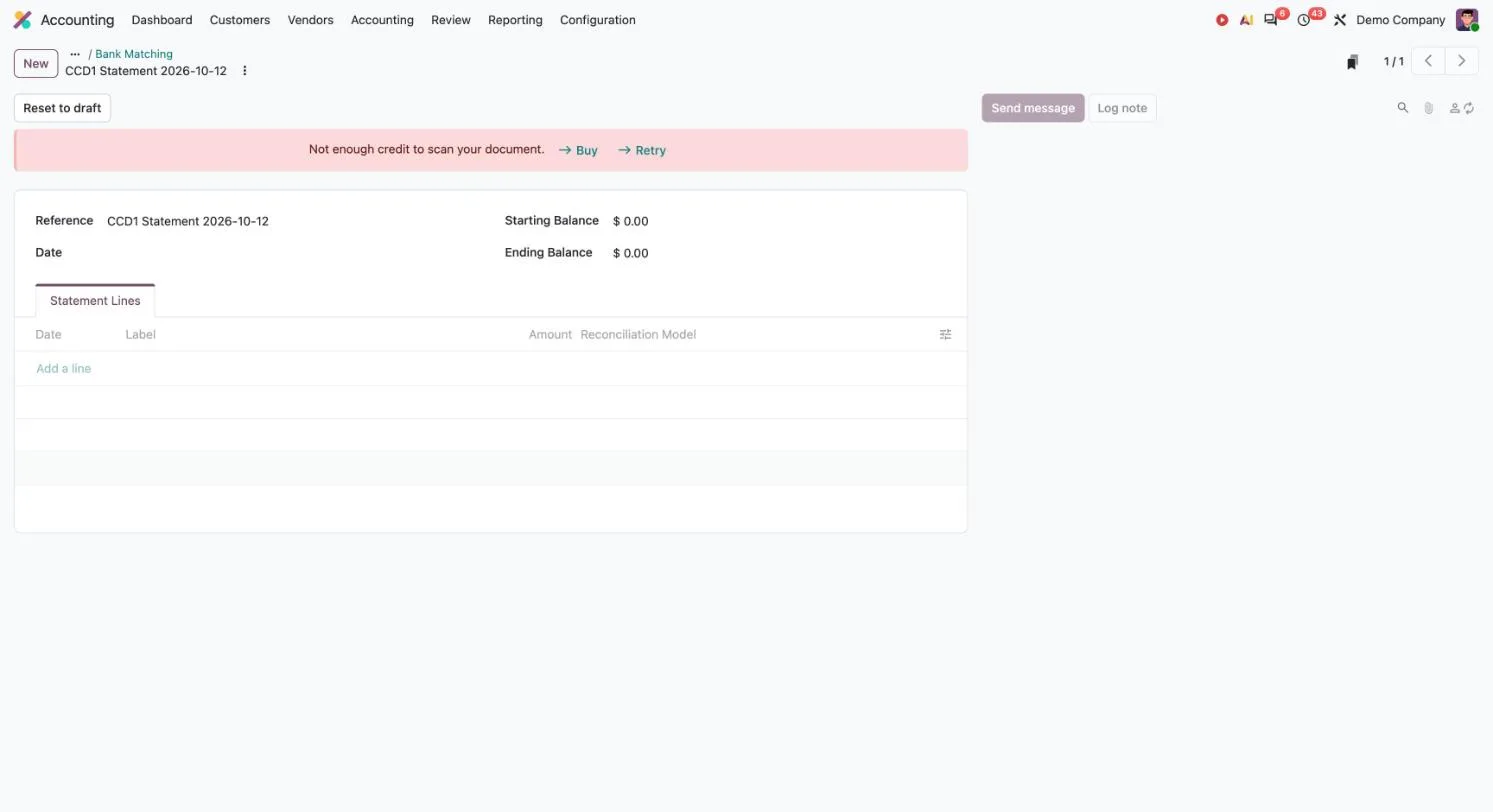The image size is (1493, 812).
Task: Open the Review menu
Action: point(451,20)
